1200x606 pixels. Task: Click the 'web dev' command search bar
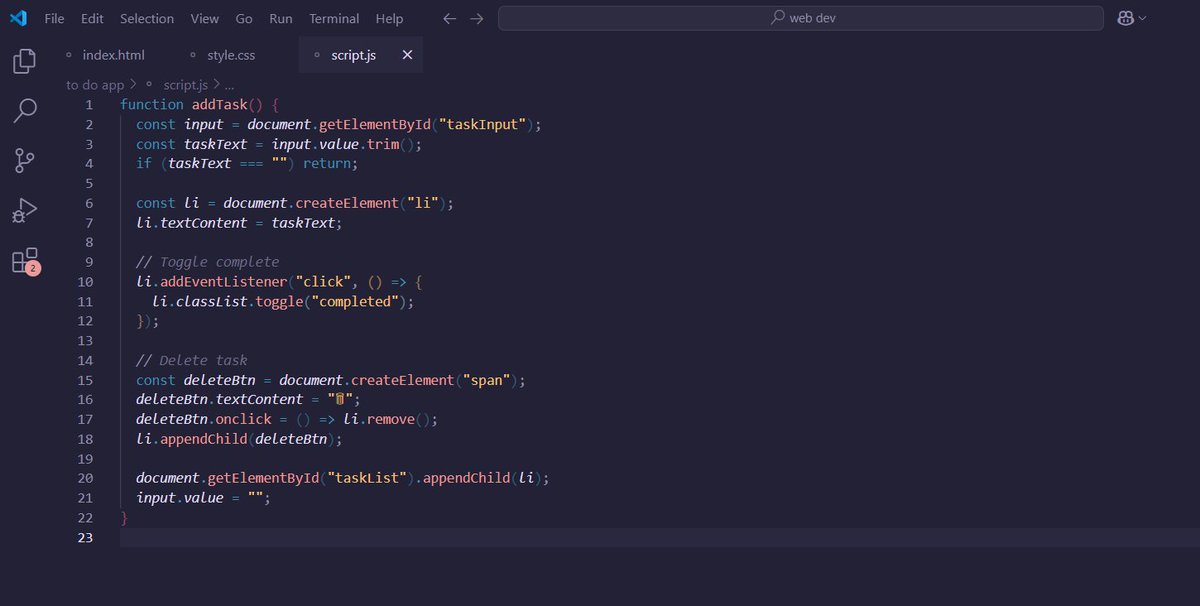click(800, 17)
